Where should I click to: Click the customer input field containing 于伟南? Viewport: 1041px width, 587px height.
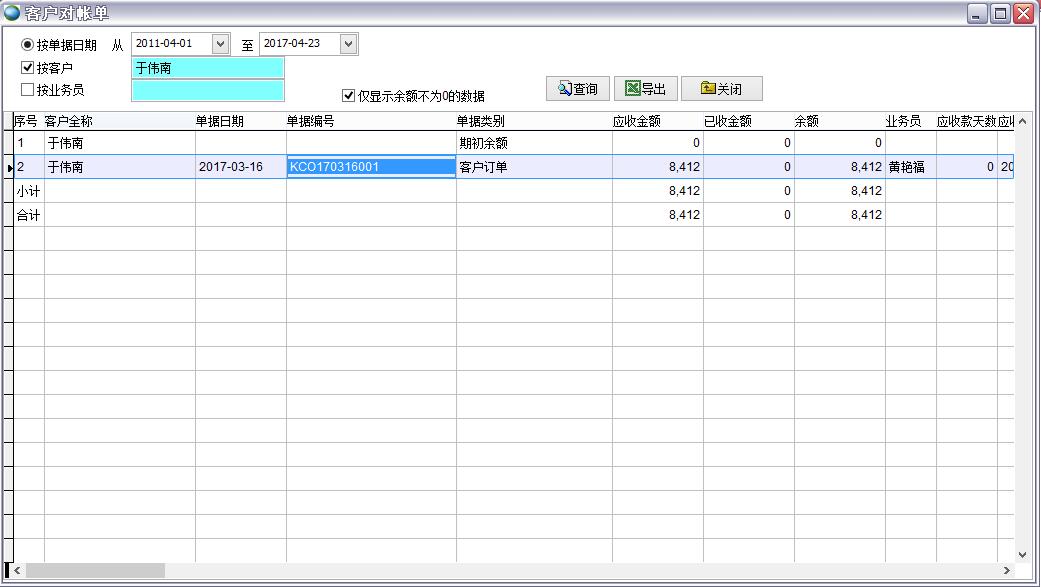[207, 67]
